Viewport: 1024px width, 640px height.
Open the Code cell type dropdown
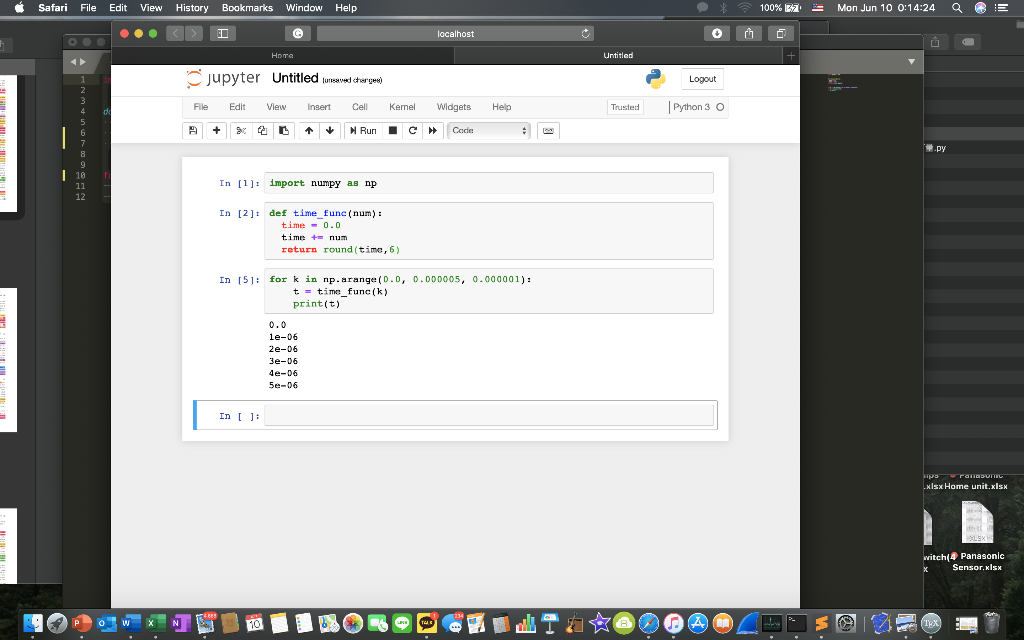[x=488, y=130]
